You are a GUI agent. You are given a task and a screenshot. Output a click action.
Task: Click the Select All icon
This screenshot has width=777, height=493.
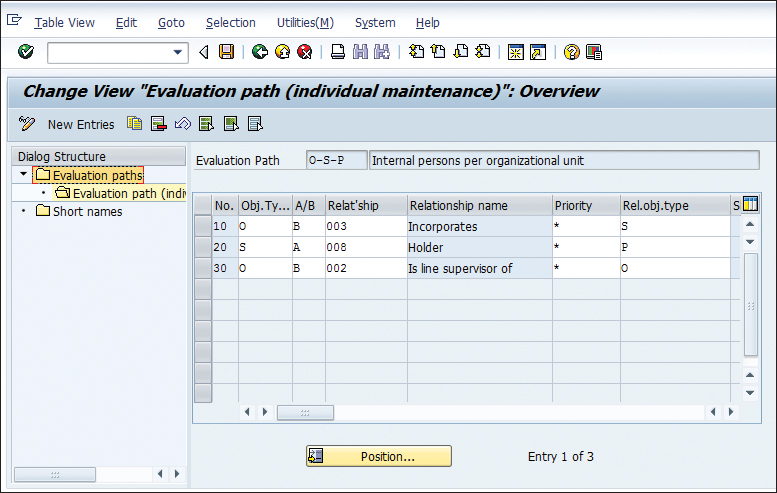tap(206, 123)
